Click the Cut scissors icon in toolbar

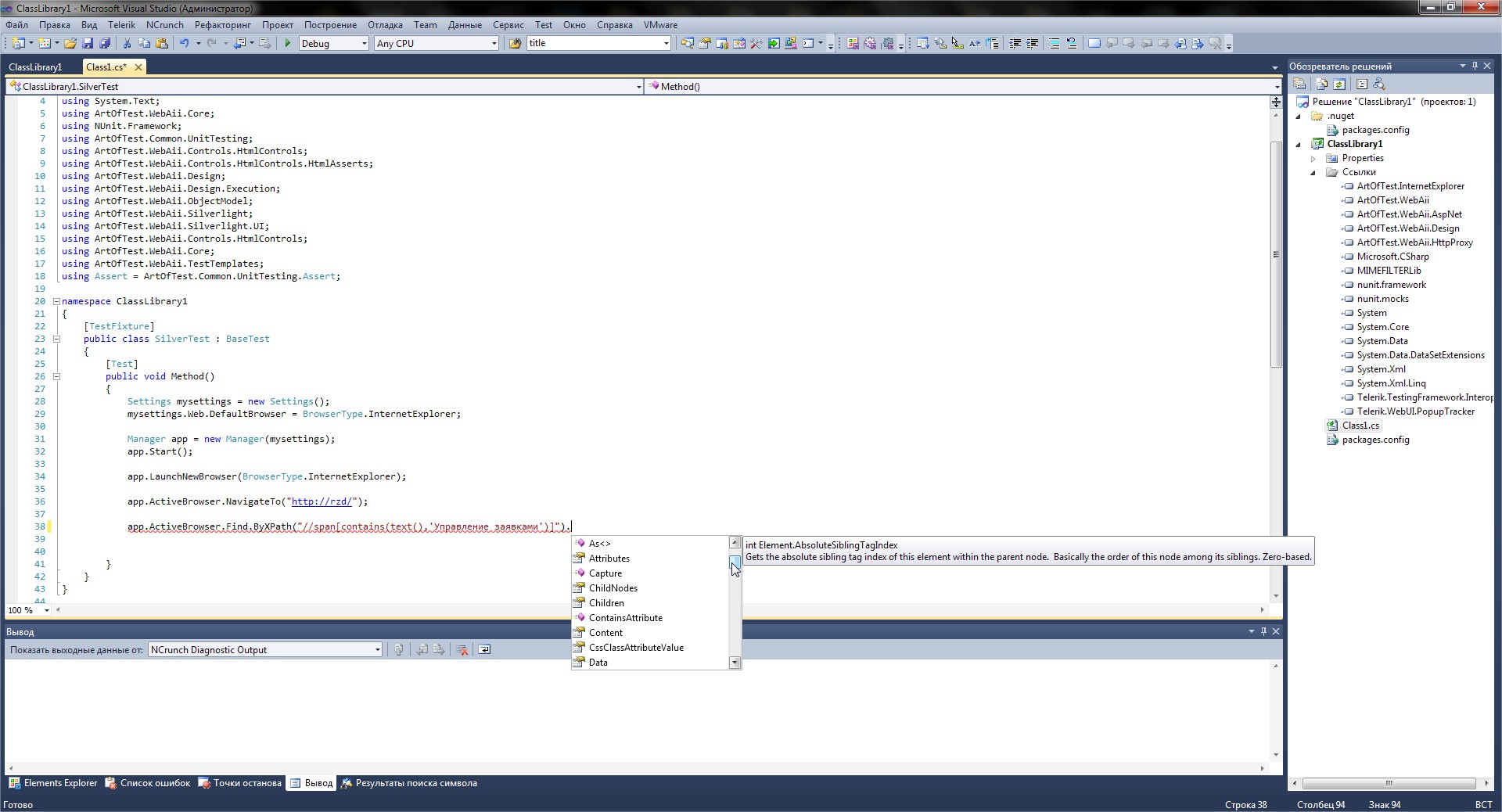pos(127,44)
